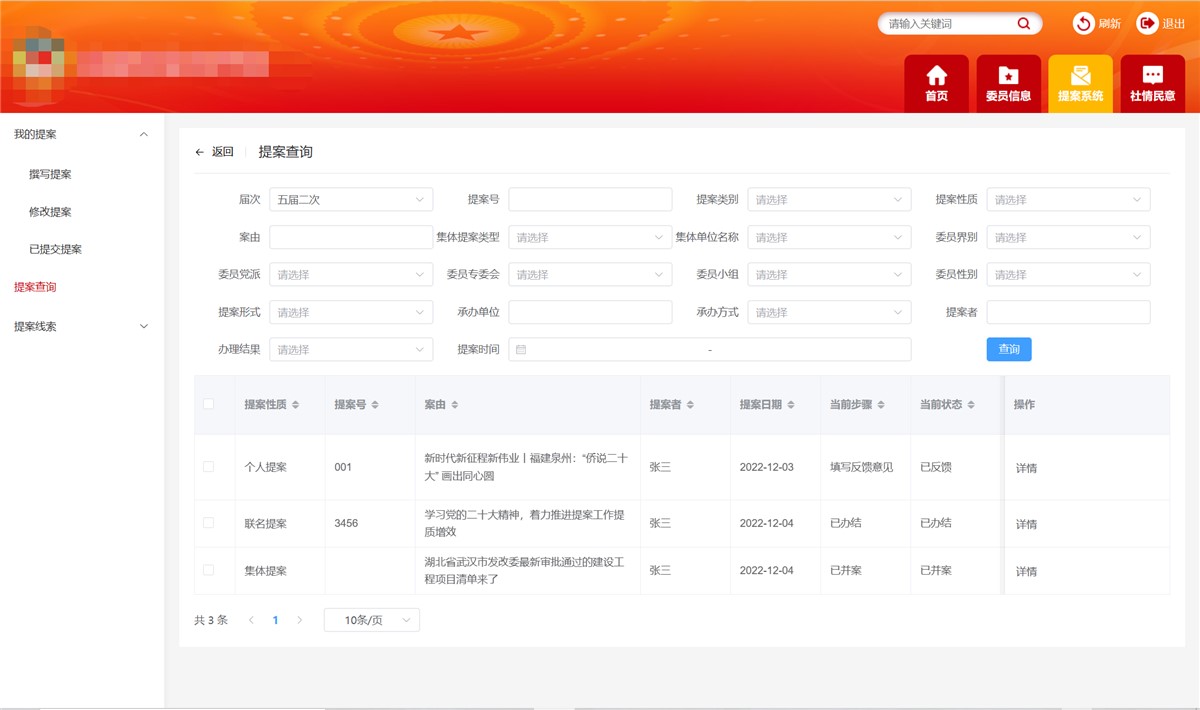Open the 办理结果 dropdown
The image size is (1200, 710).
[x=351, y=349]
